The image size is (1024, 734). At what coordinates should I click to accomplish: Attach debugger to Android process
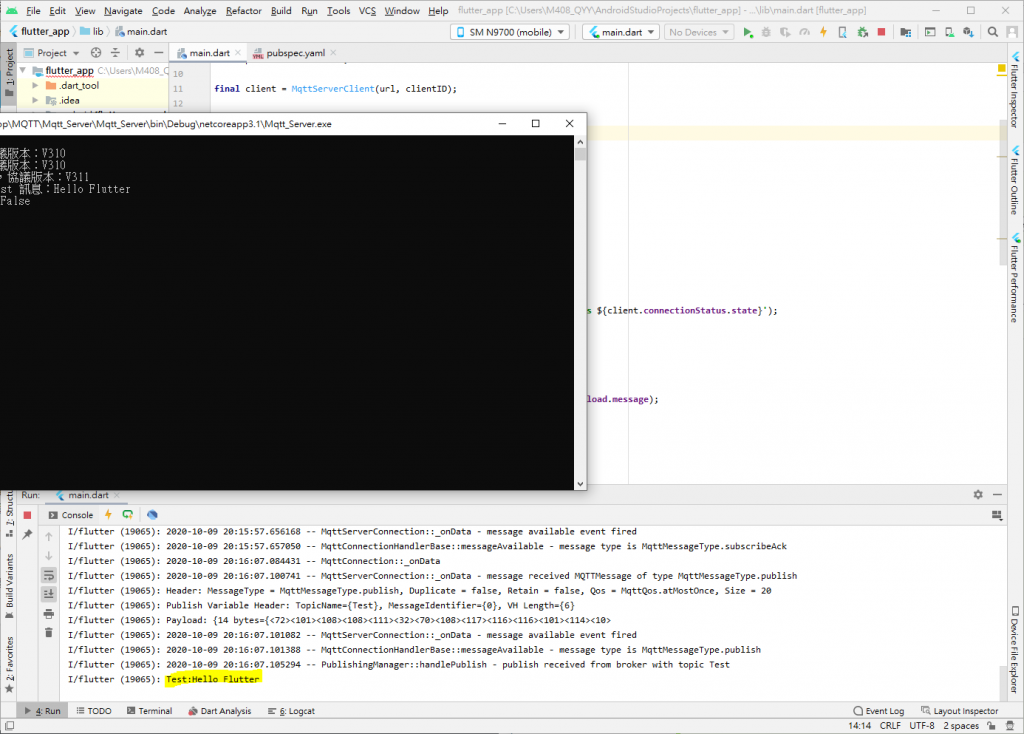[x=863, y=32]
